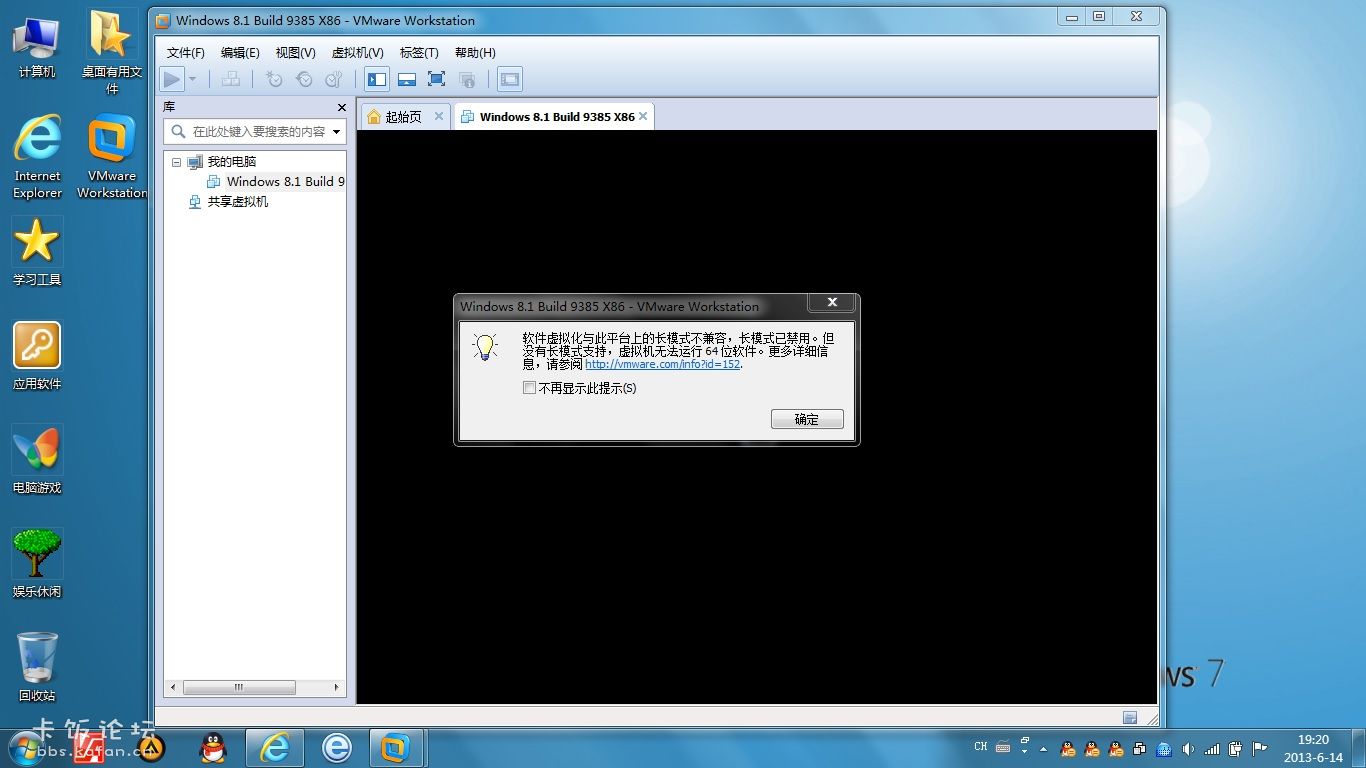1366x768 pixels.
Task: Click the CH language indicator in tray
Action: (x=981, y=747)
